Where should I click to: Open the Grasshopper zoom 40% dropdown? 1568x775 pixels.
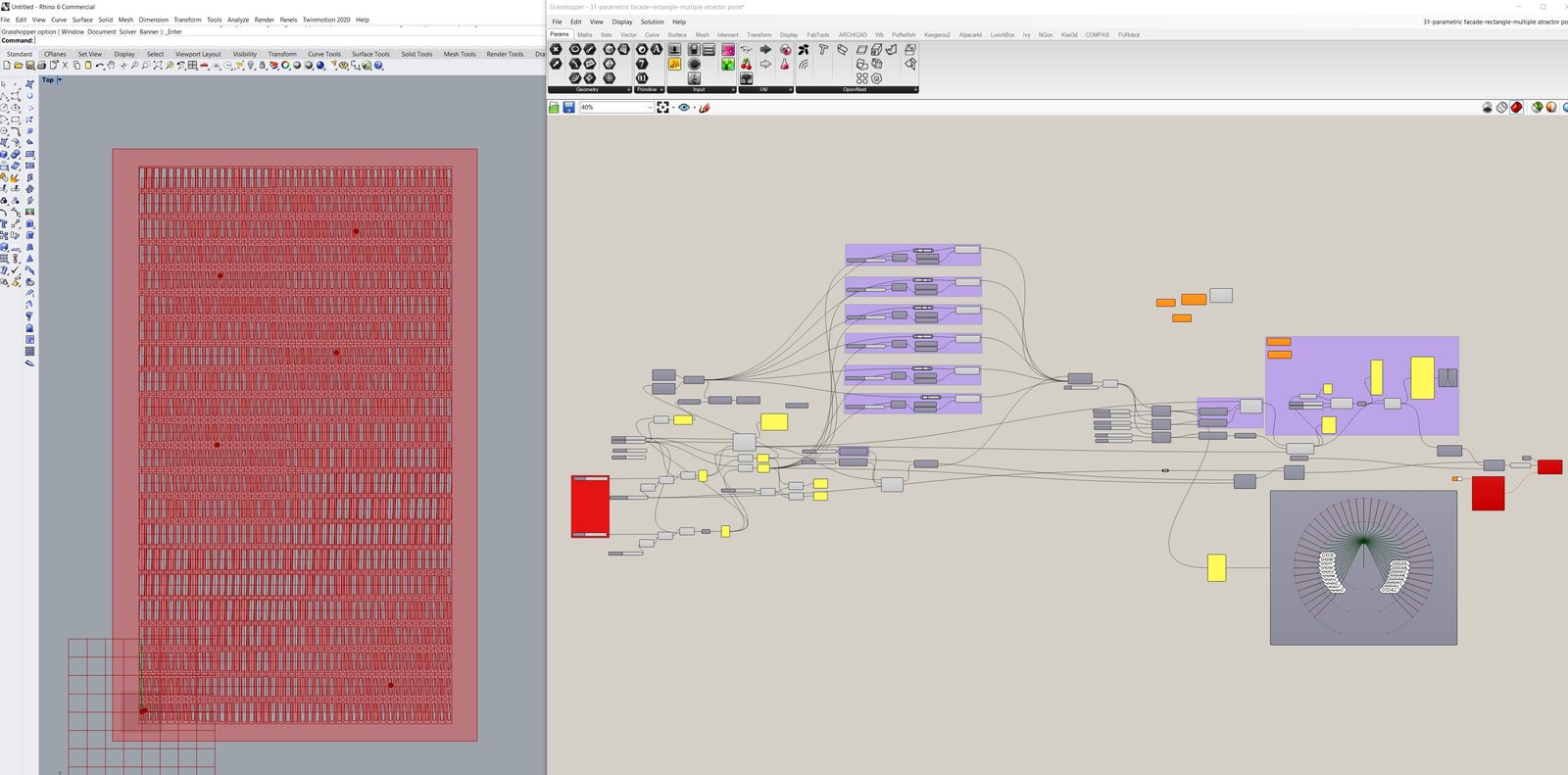point(650,107)
